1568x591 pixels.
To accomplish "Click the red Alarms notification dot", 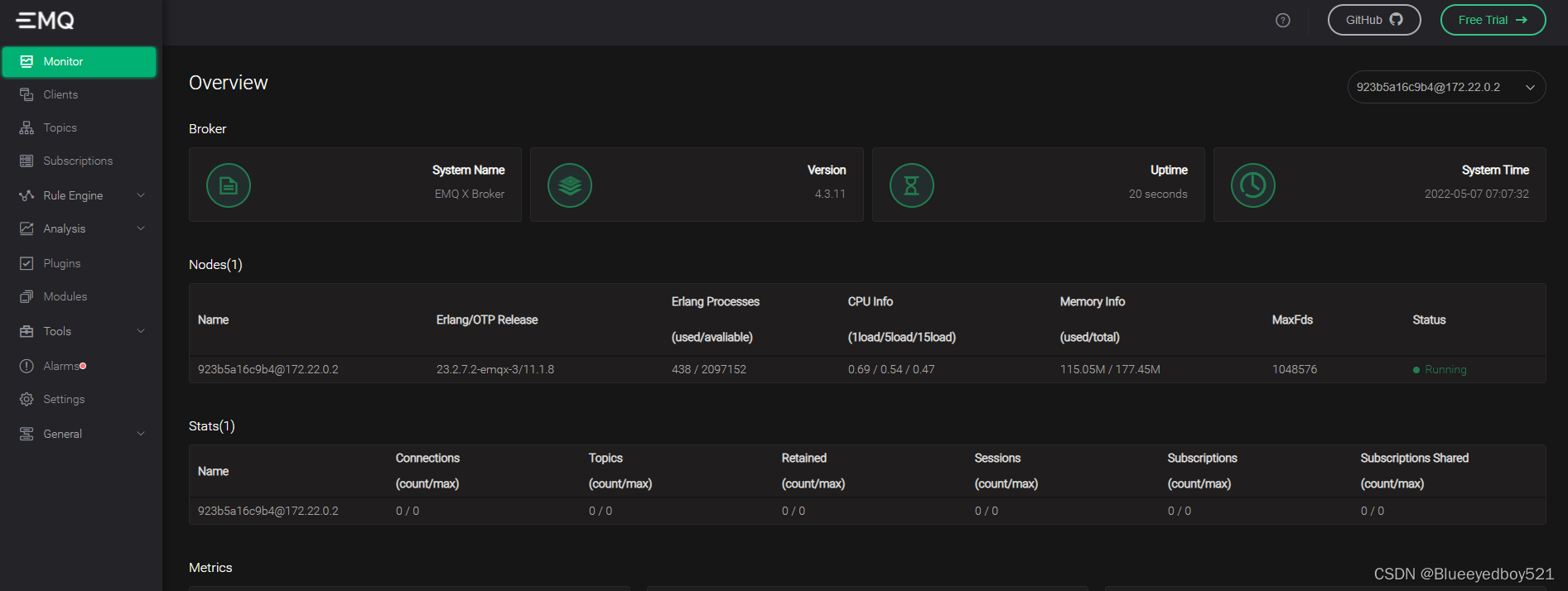I will pos(83,366).
